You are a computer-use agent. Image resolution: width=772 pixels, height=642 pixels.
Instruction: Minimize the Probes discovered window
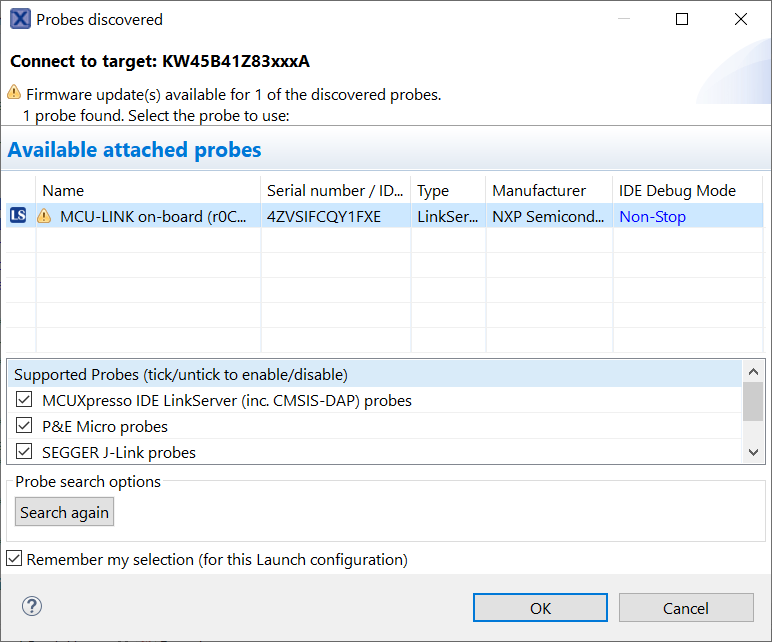point(624,19)
